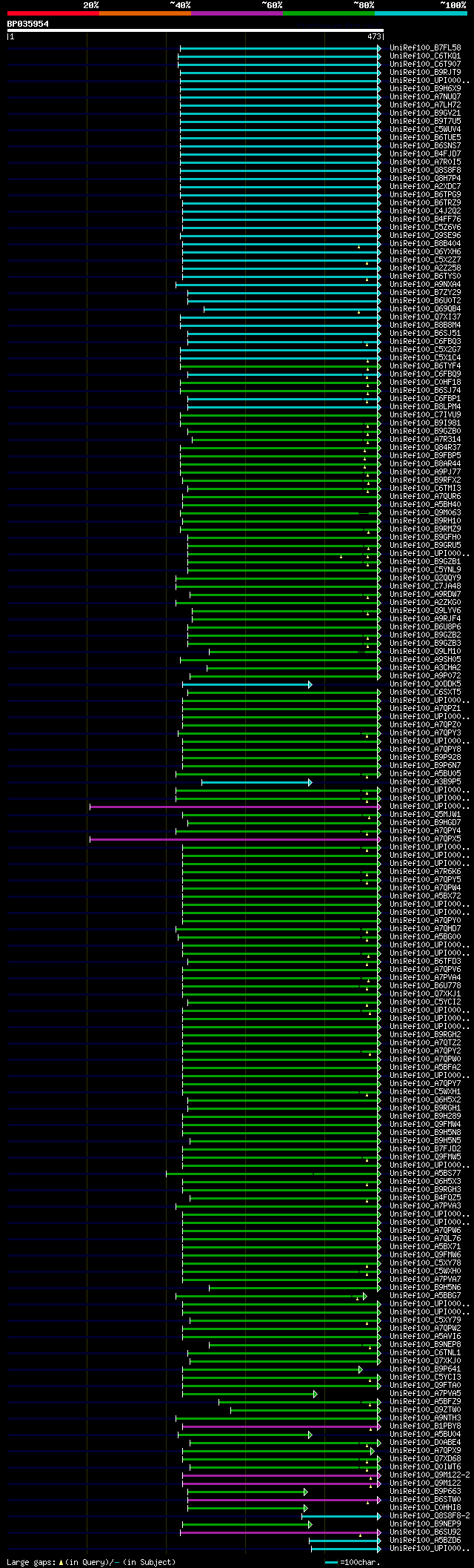Click the short cyan alignment bar of Q0DDK5
This screenshot has height=1568, width=474.
pos(247,684)
